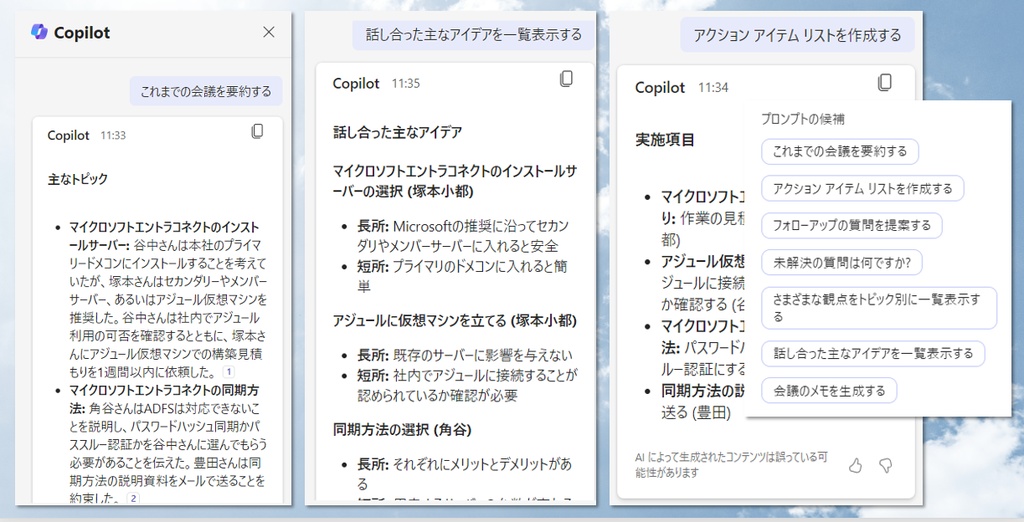Give thumbs up to the response
This screenshot has width=1024, height=522.
point(856,465)
